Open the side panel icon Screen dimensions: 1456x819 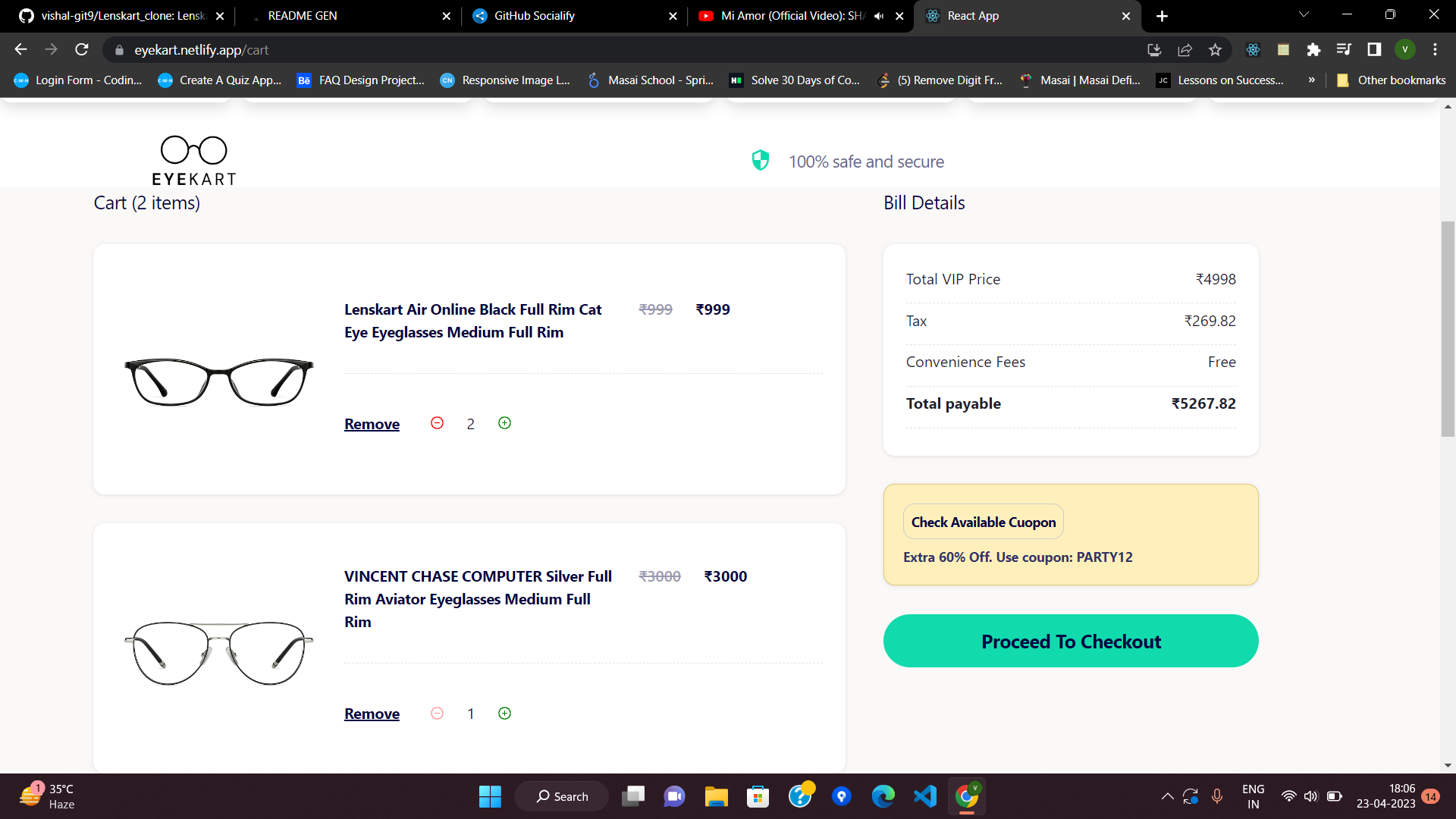(x=1374, y=50)
